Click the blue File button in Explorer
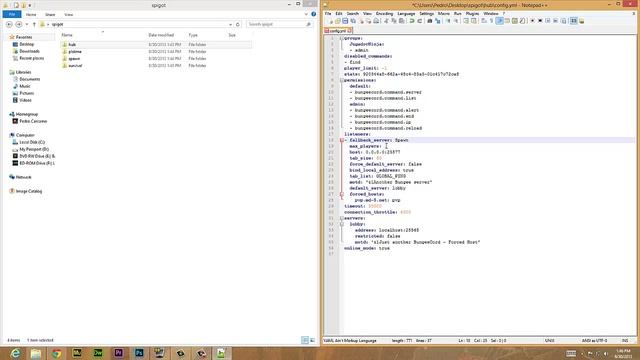Screen dimensions: 640x360 click(x=12, y=15)
